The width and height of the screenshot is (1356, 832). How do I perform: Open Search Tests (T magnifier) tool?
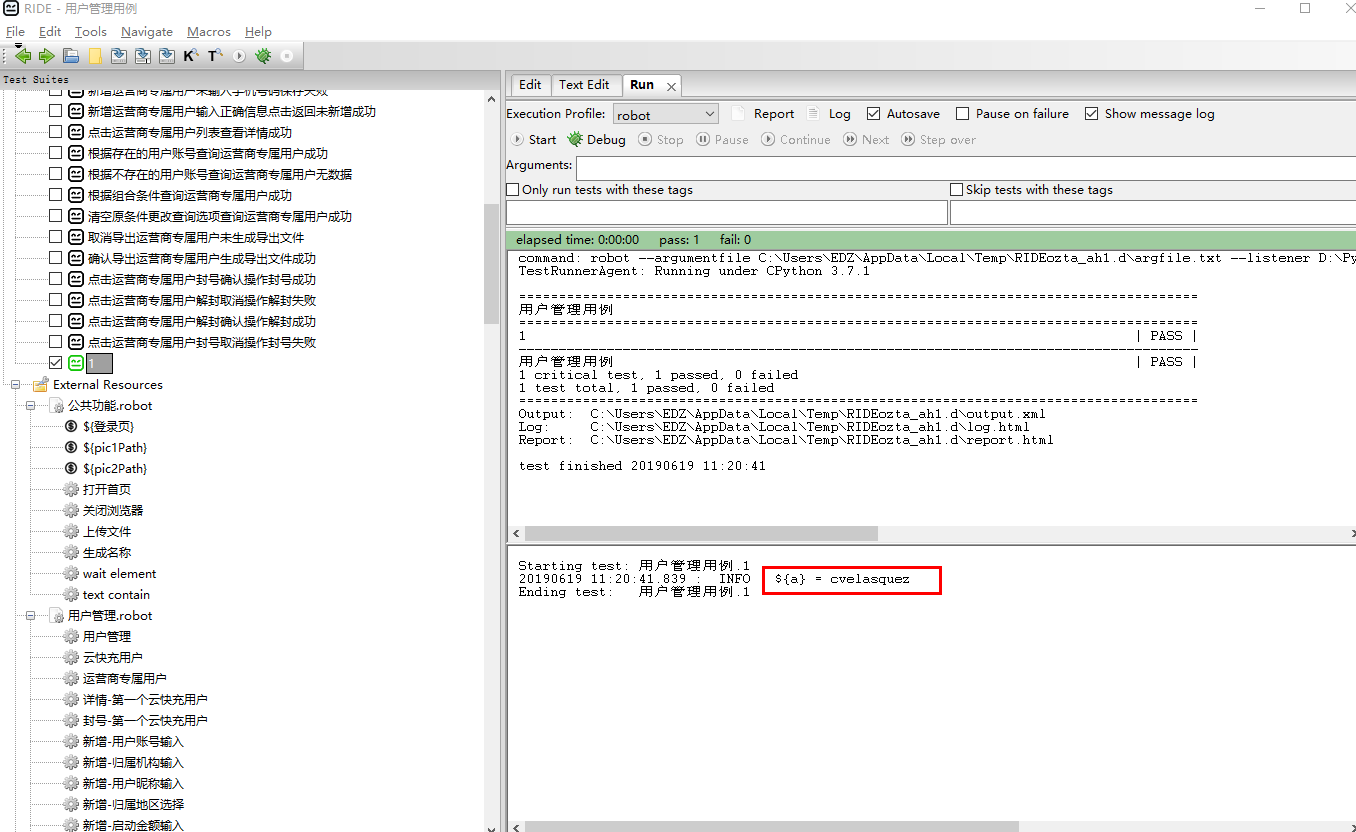pyautogui.click(x=215, y=56)
